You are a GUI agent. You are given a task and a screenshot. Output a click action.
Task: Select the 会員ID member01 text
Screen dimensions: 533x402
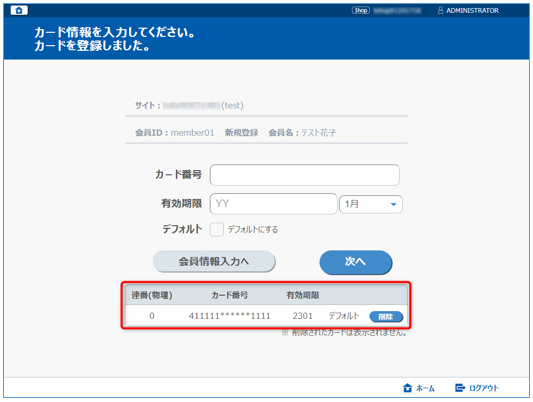[x=175, y=133]
